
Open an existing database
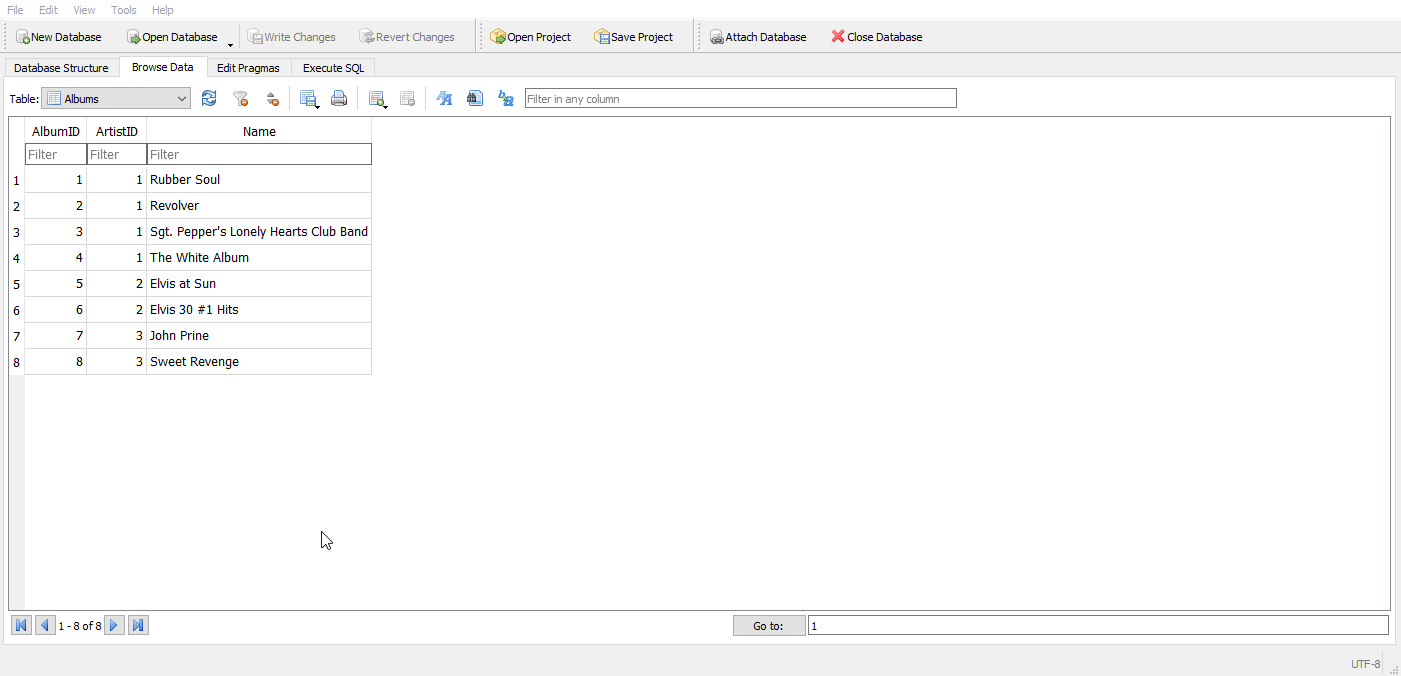tap(172, 36)
